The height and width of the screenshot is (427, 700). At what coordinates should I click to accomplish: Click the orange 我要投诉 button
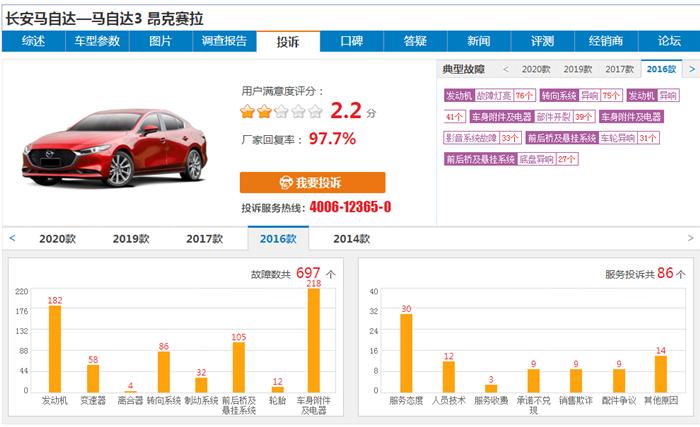[x=312, y=182]
